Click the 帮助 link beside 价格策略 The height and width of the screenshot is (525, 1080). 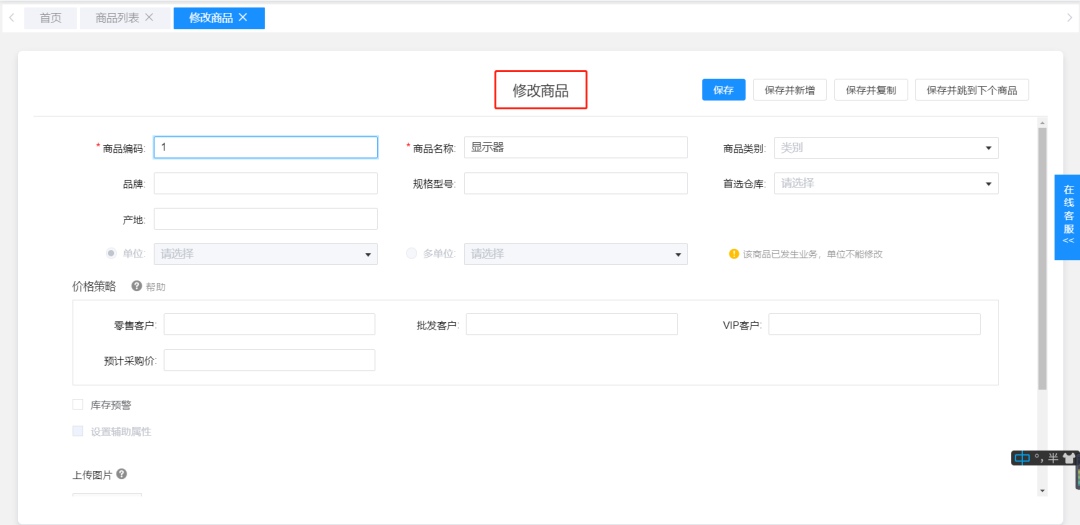tap(155, 287)
